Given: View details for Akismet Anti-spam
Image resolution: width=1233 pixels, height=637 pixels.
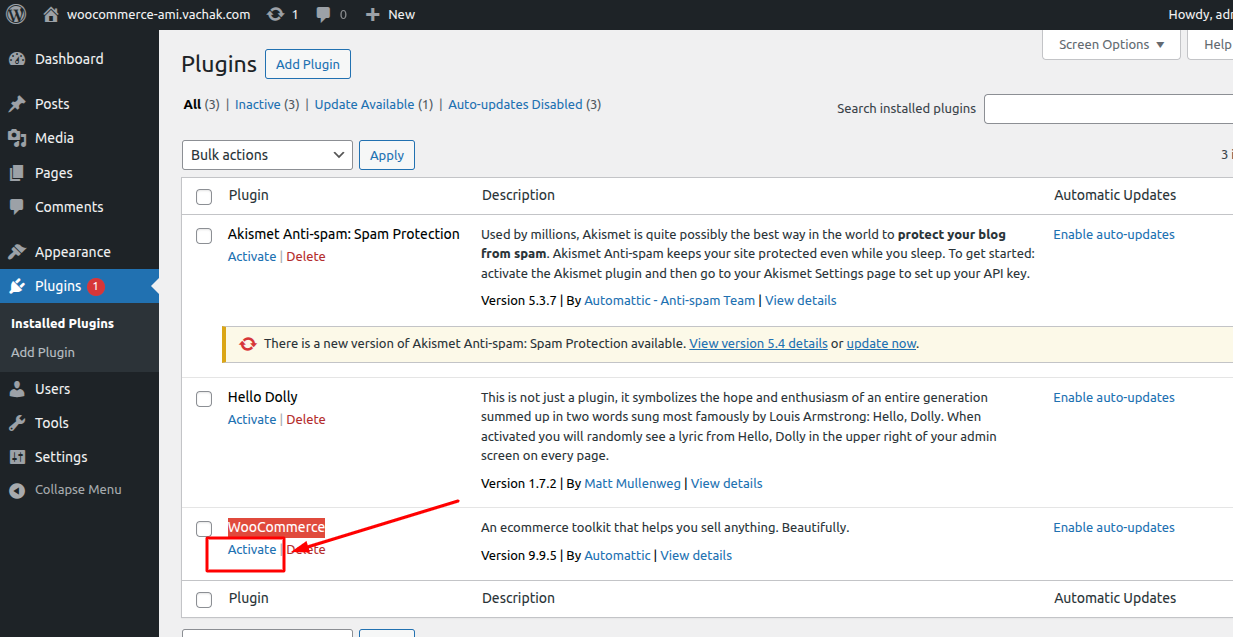Looking at the screenshot, I should point(801,300).
